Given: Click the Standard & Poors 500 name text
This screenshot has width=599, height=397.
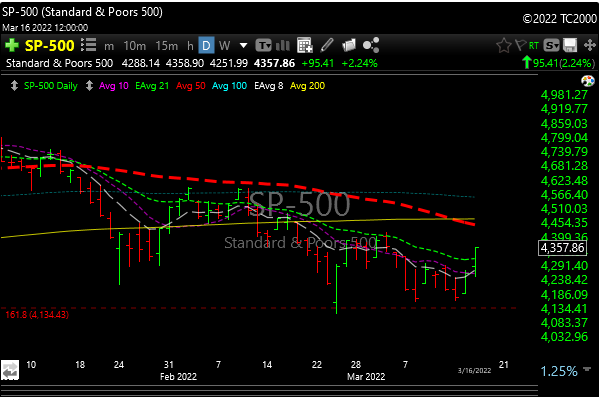Looking at the screenshot, I should 60,63.
